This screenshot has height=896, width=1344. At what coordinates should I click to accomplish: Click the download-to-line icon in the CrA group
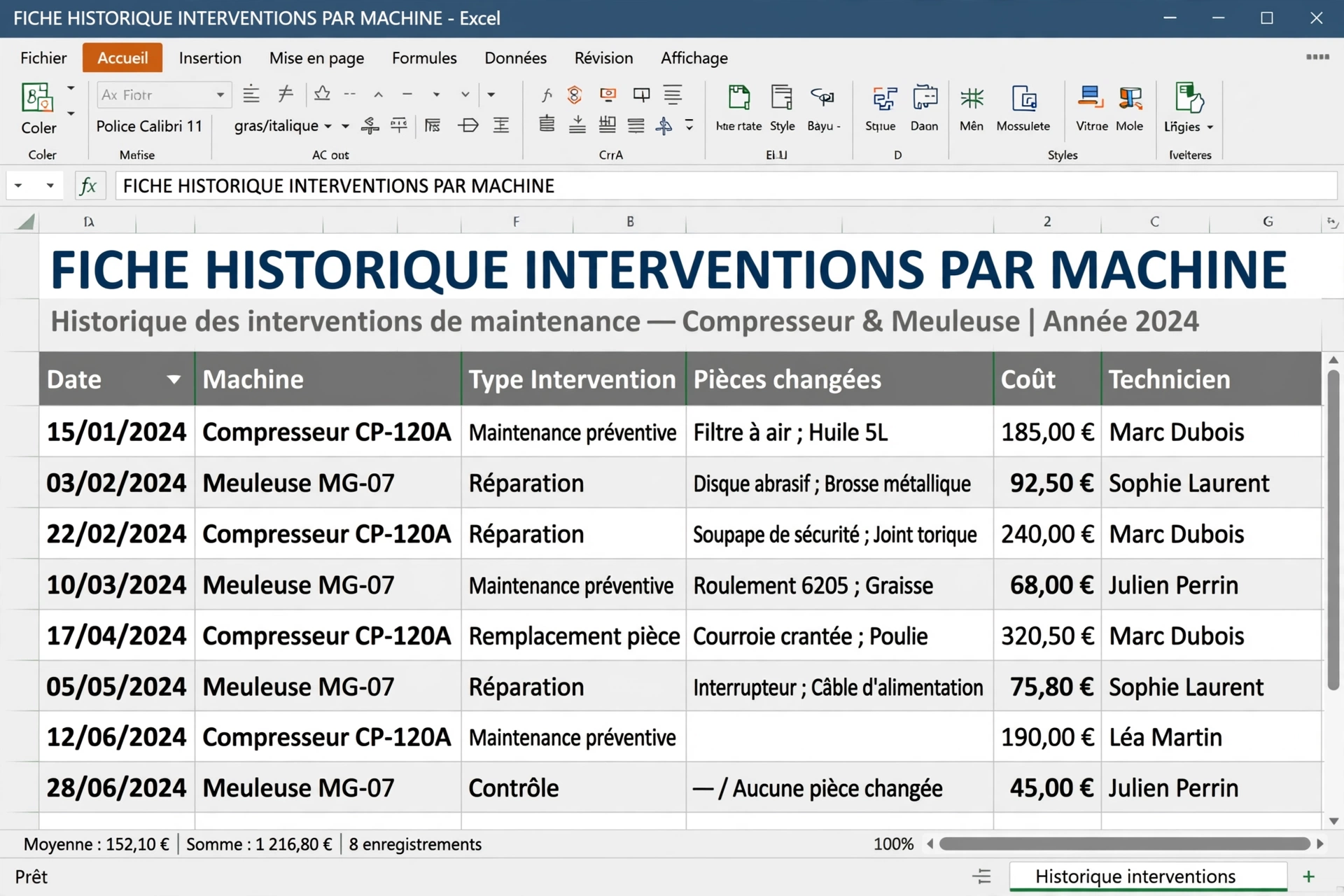pyautogui.click(x=577, y=125)
